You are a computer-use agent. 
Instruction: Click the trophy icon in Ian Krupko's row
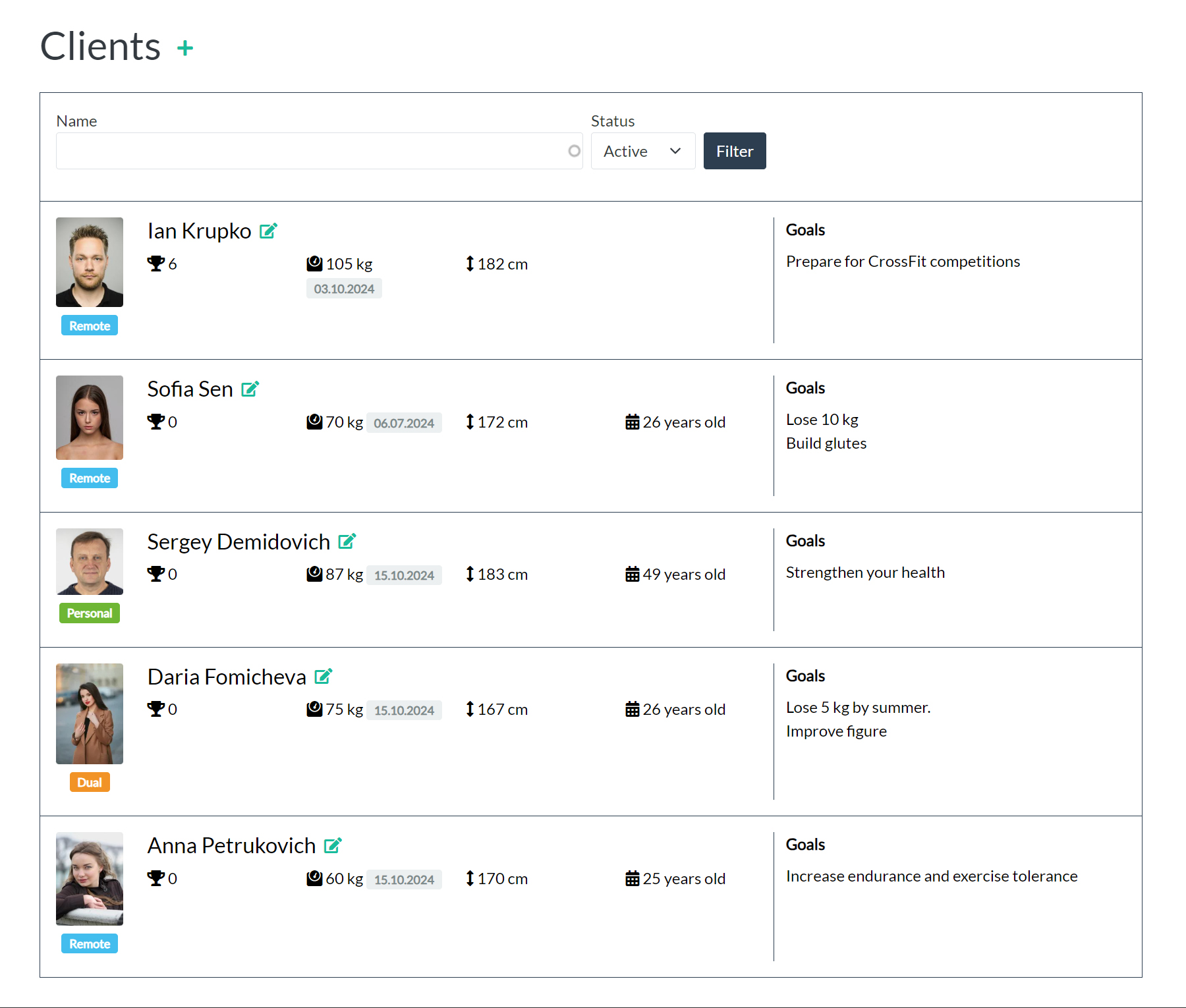click(x=156, y=264)
